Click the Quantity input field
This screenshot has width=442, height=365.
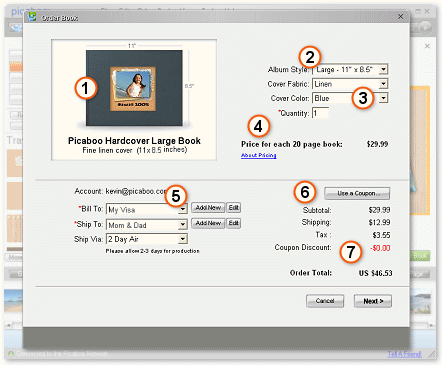coord(320,113)
